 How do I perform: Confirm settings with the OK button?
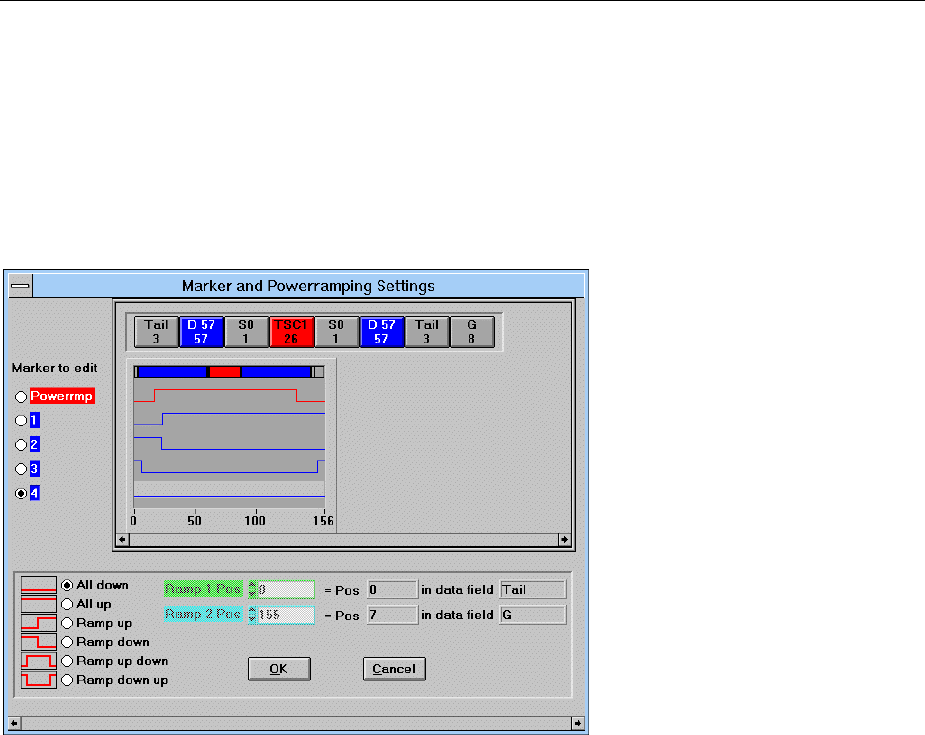pos(279,669)
